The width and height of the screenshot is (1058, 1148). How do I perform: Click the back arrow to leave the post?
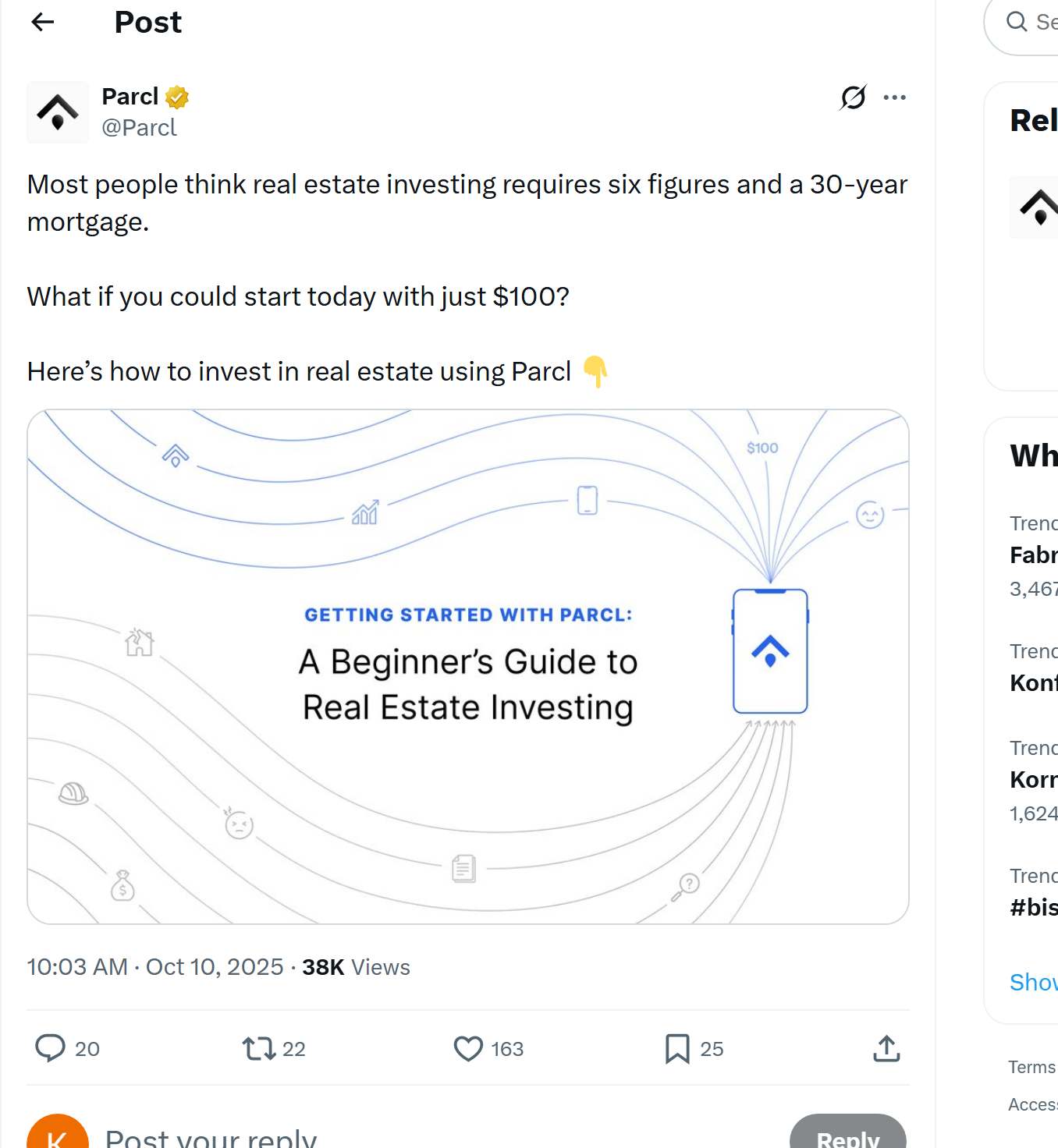click(x=42, y=22)
